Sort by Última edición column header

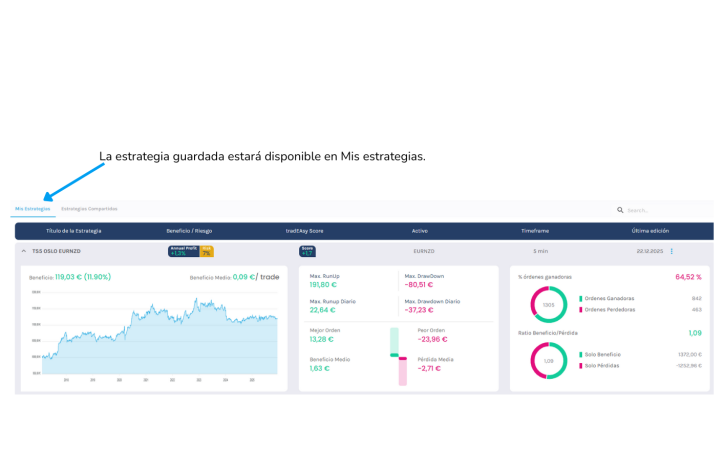point(650,231)
